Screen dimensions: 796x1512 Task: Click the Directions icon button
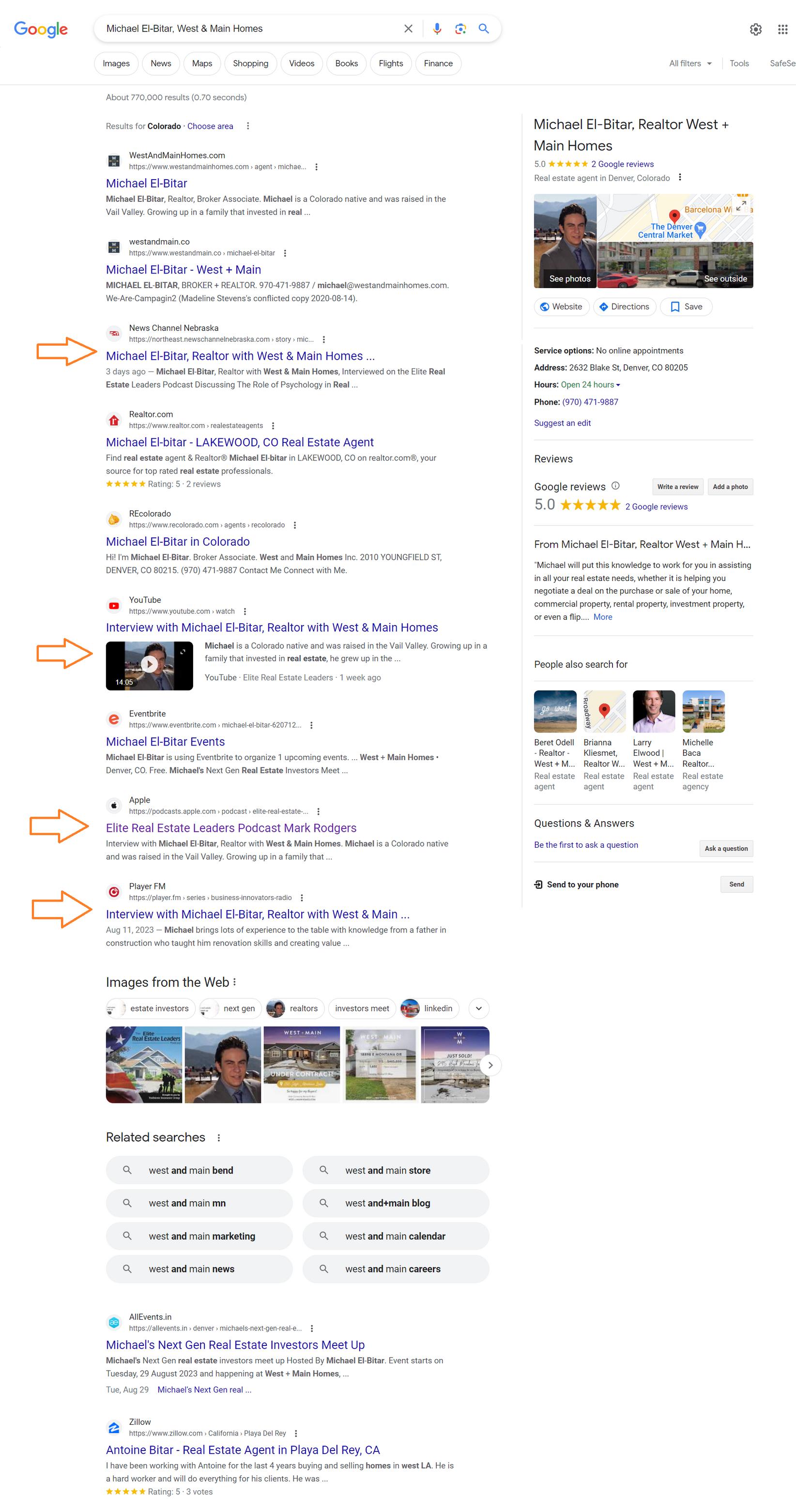(624, 306)
